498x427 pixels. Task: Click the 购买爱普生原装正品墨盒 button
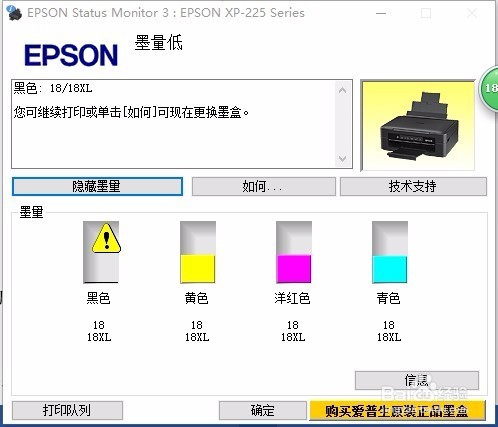[x=397, y=410]
